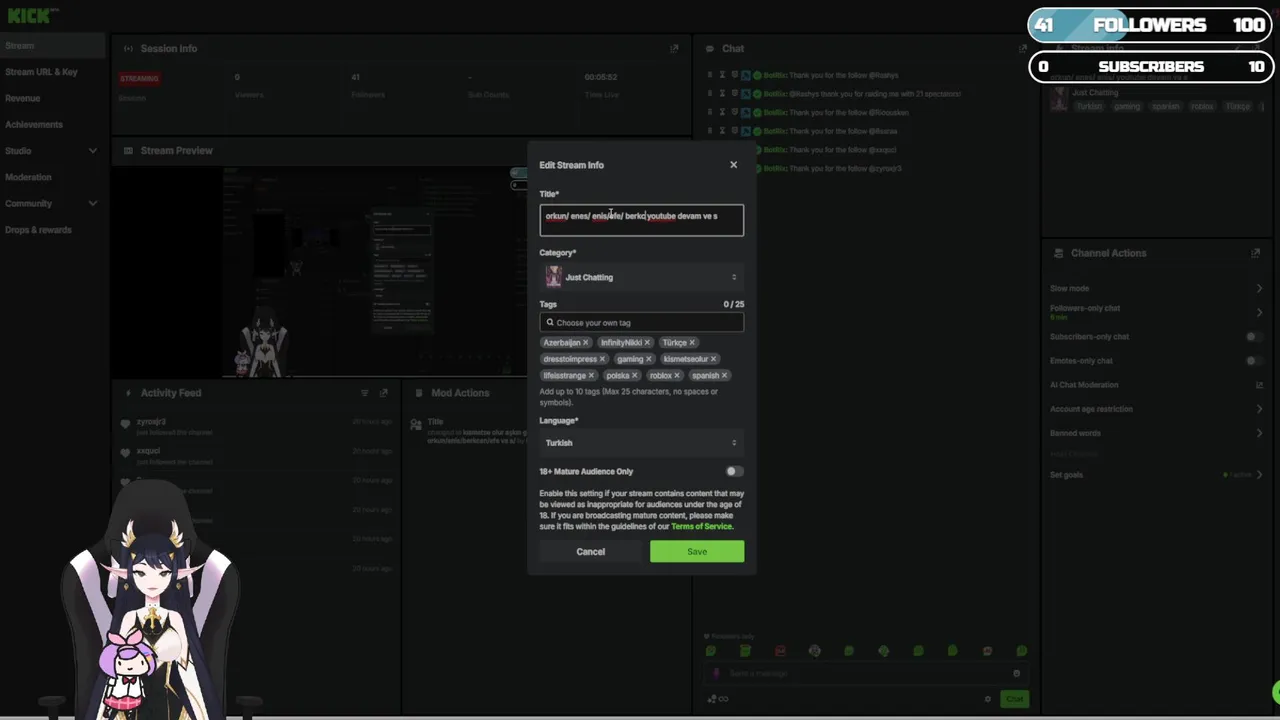Pop out the Channel Actions panel
Image resolution: width=1280 pixels, height=720 pixels.
click(1255, 253)
